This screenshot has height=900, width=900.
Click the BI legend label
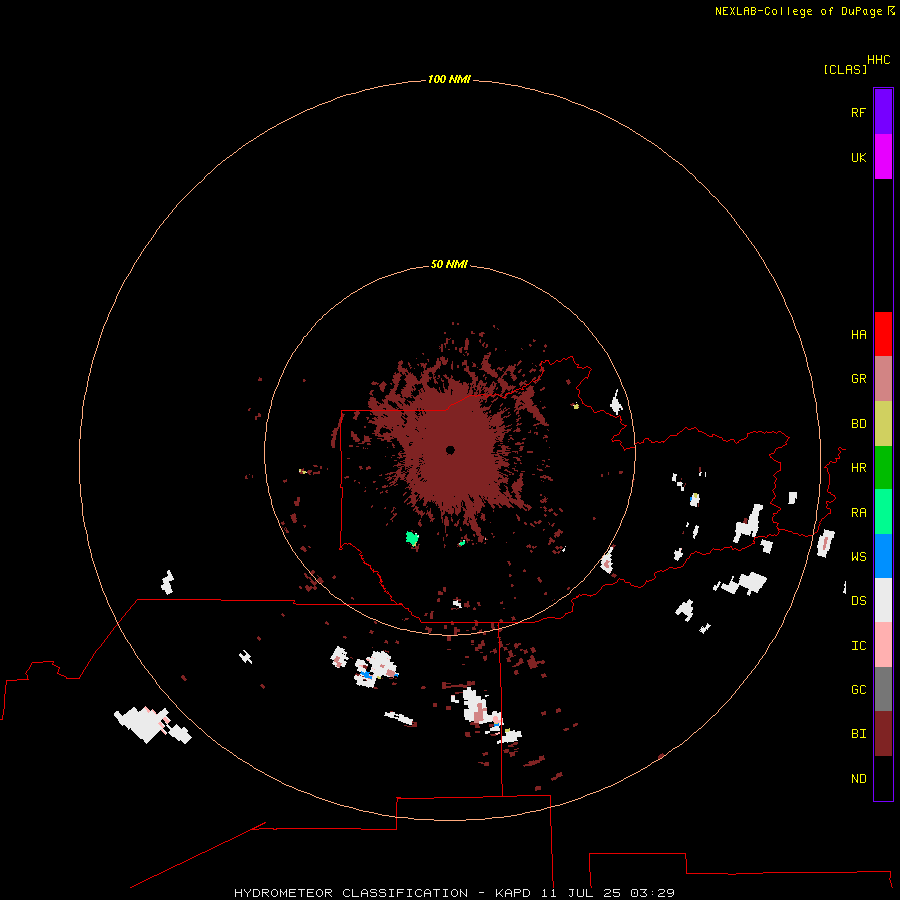click(858, 734)
